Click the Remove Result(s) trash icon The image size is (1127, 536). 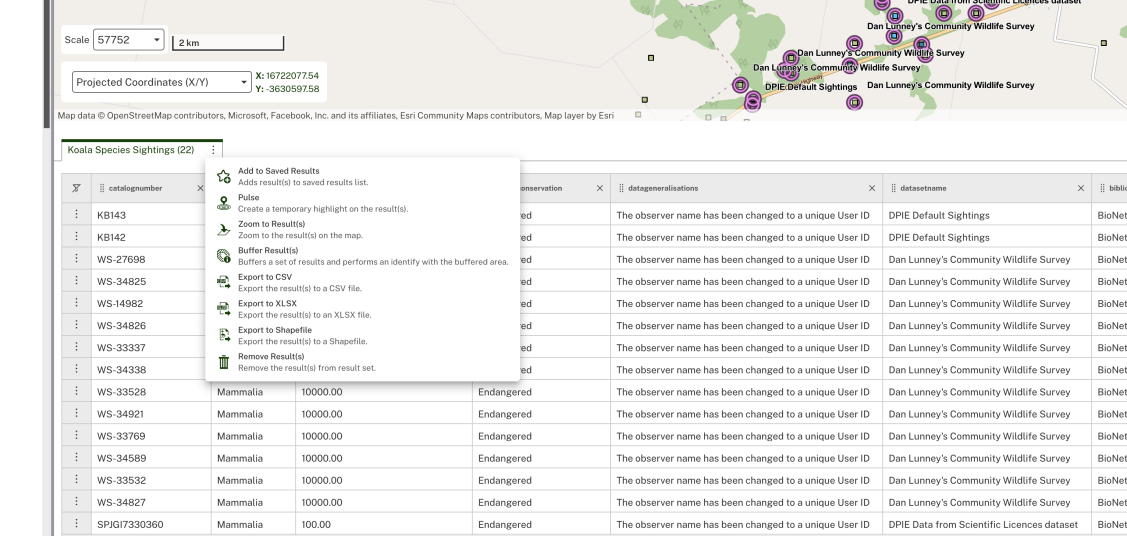pos(224,362)
